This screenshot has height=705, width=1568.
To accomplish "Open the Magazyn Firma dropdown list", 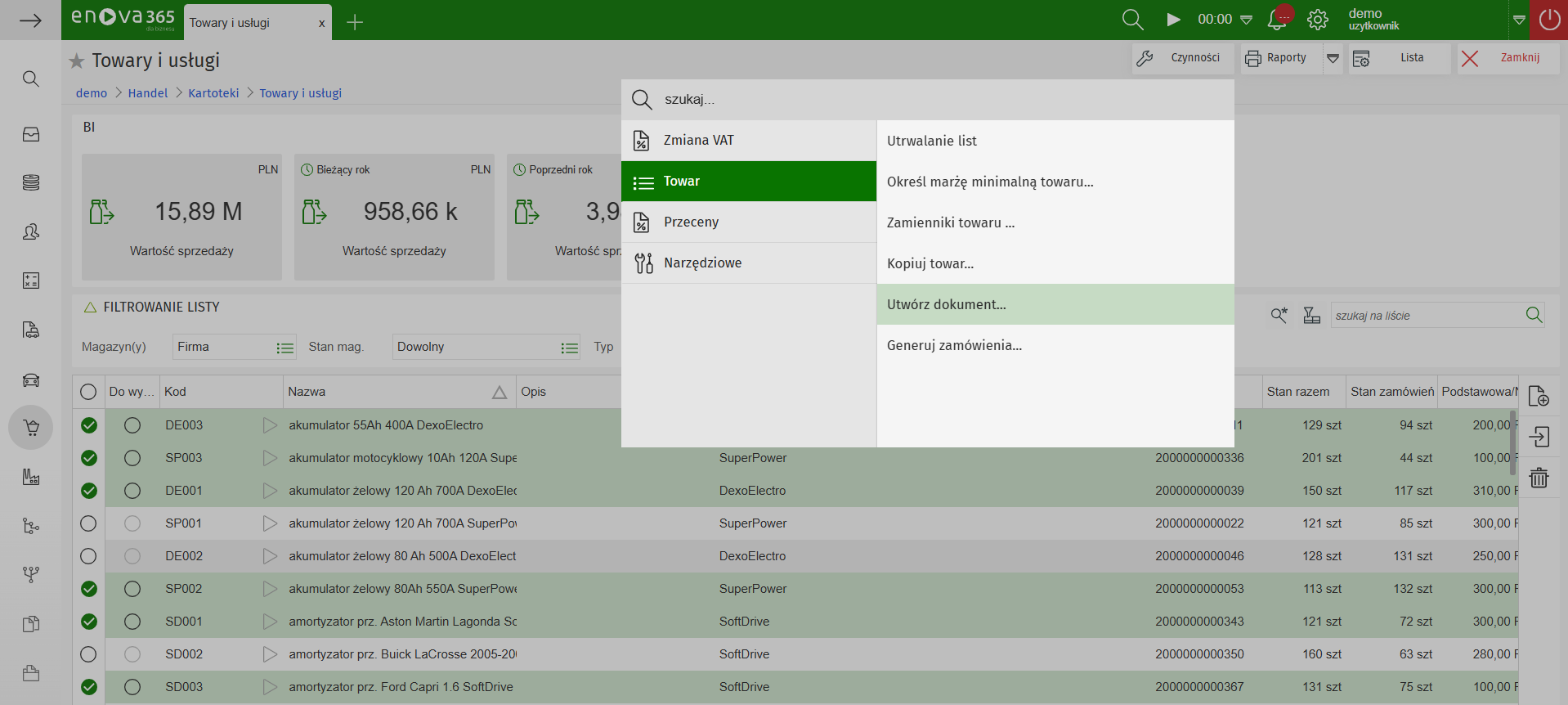I will coord(284,348).
